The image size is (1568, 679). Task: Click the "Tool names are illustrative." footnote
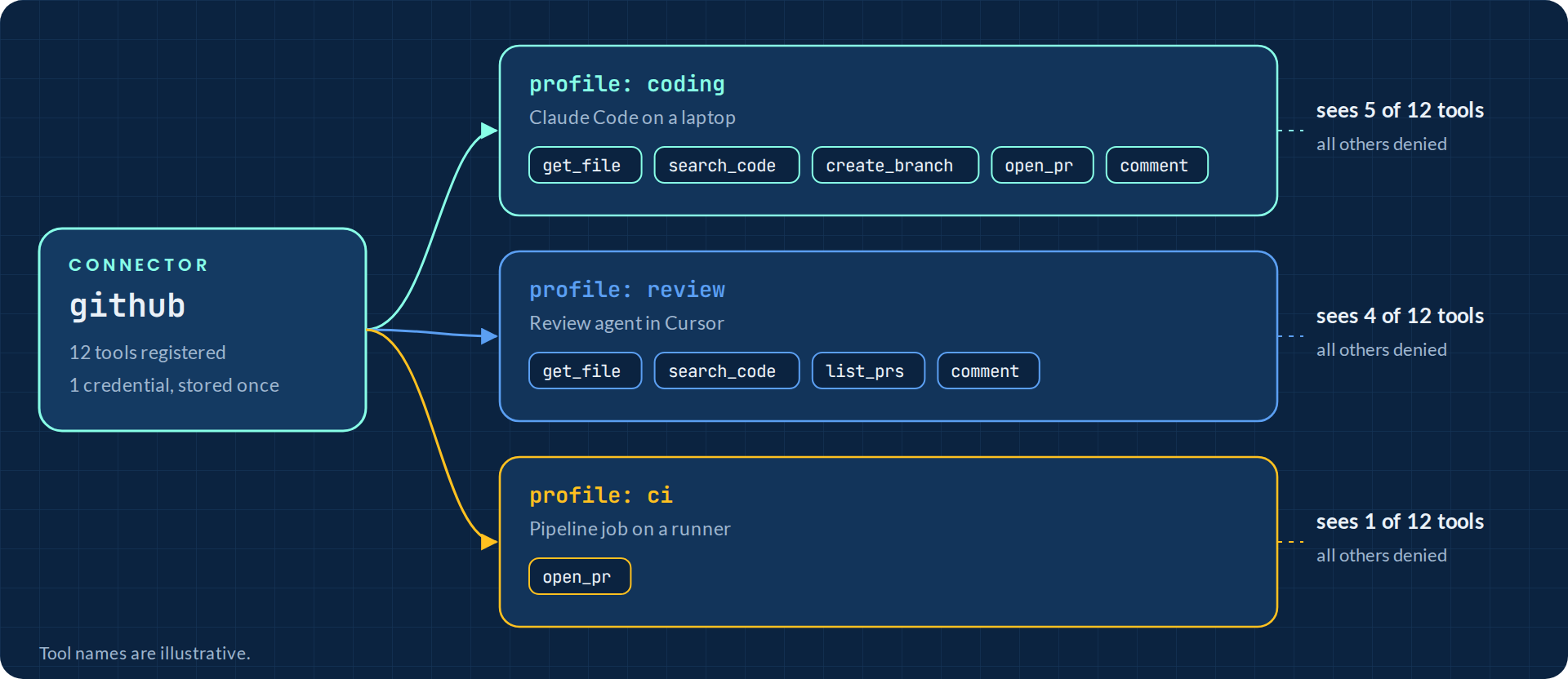[x=145, y=653]
